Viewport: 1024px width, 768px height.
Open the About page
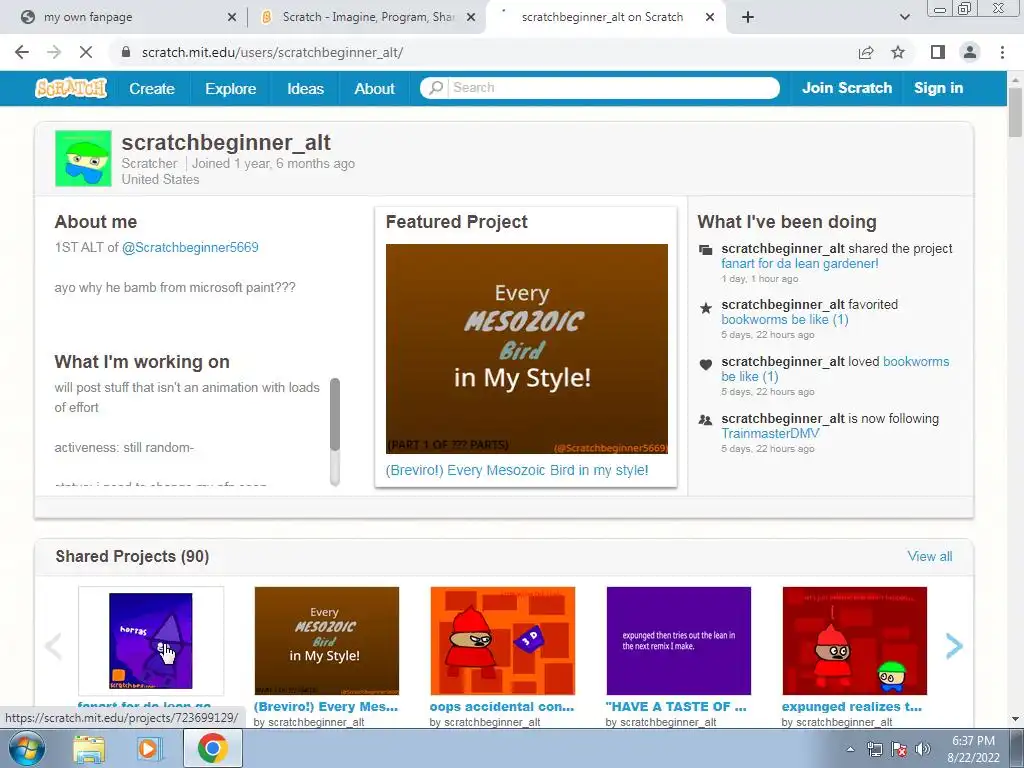click(x=374, y=89)
